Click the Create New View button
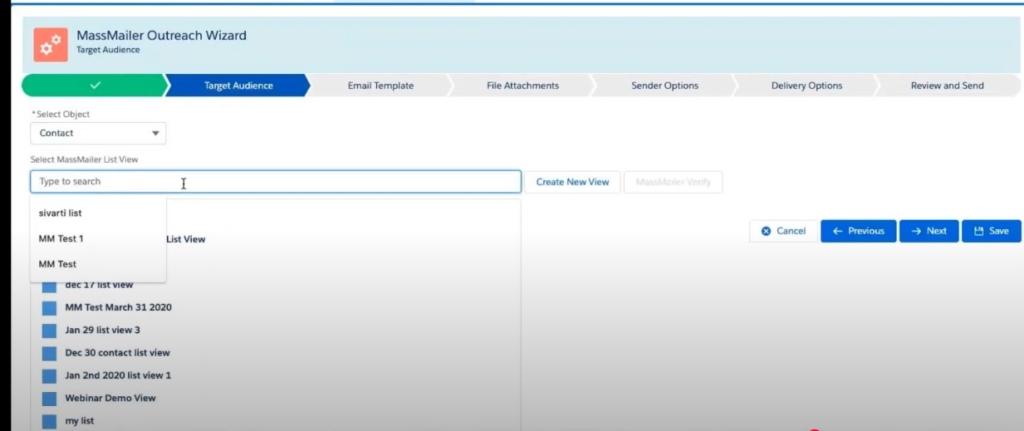Image resolution: width=1024 pixels, height=431 pixels. [573, 182]
